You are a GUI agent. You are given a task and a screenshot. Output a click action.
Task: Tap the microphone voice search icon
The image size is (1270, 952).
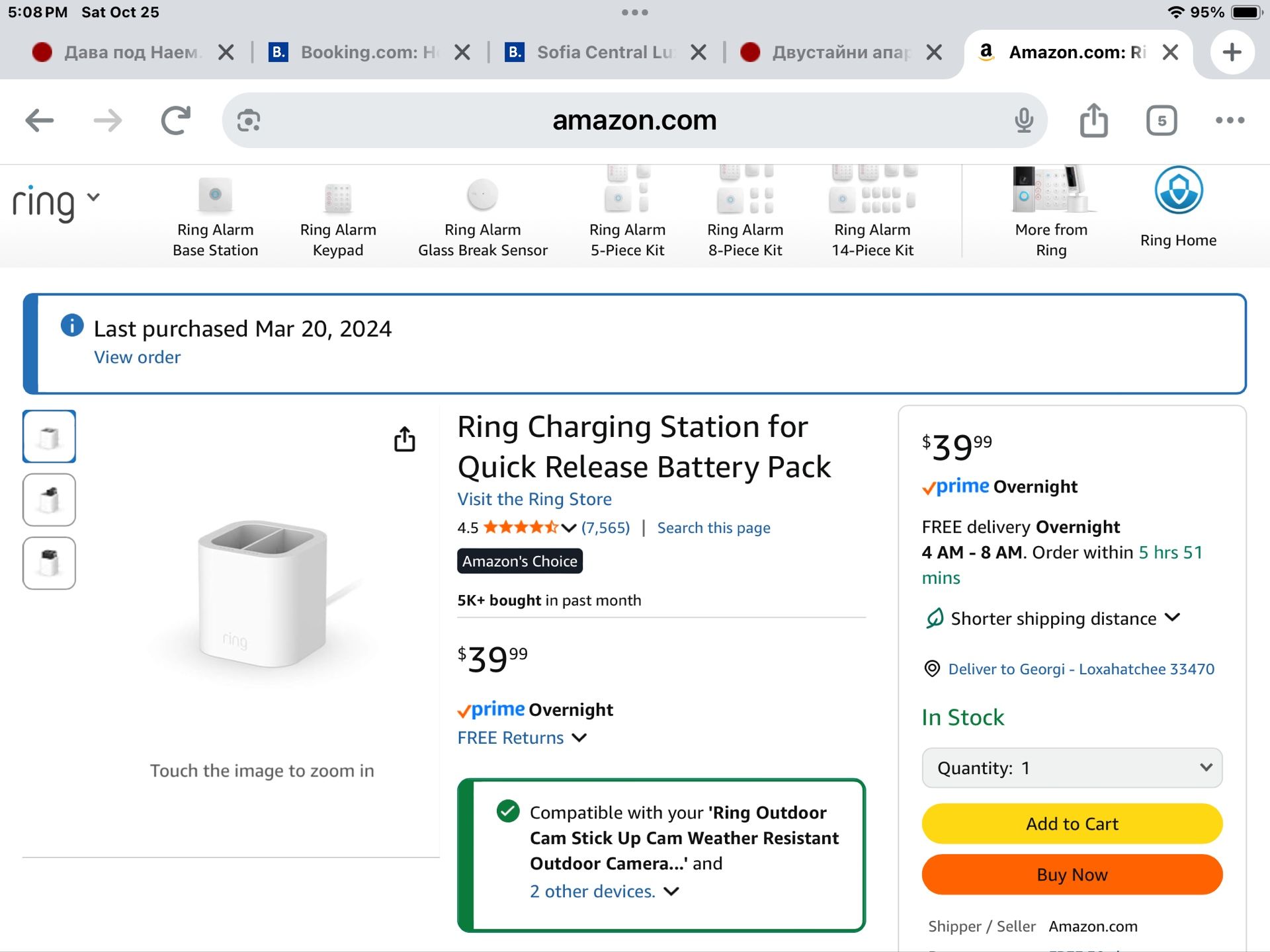(x=1024, y=120)
